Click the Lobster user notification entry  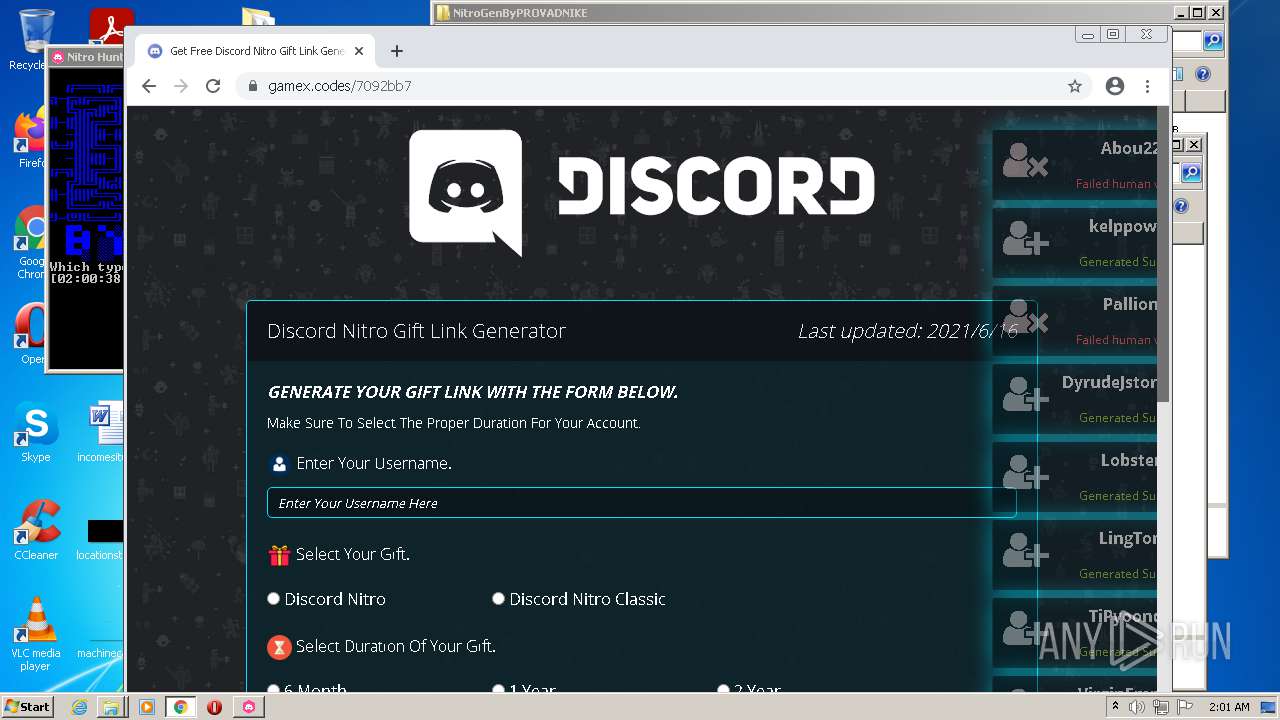tap(1075, 475)
